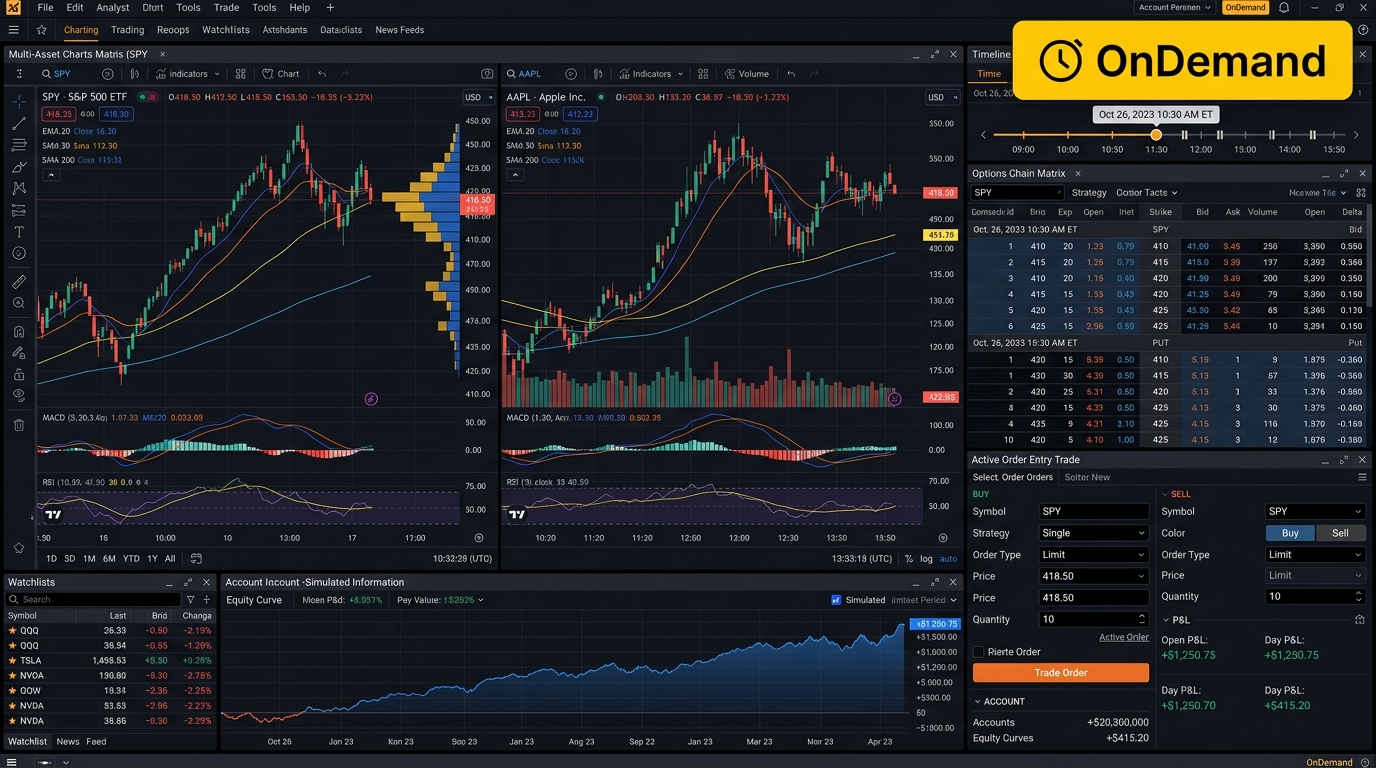This screenshot has height=768, width=1376.
Task: Open USD currency dropdown on SPY chart
Action: (478, 97)
